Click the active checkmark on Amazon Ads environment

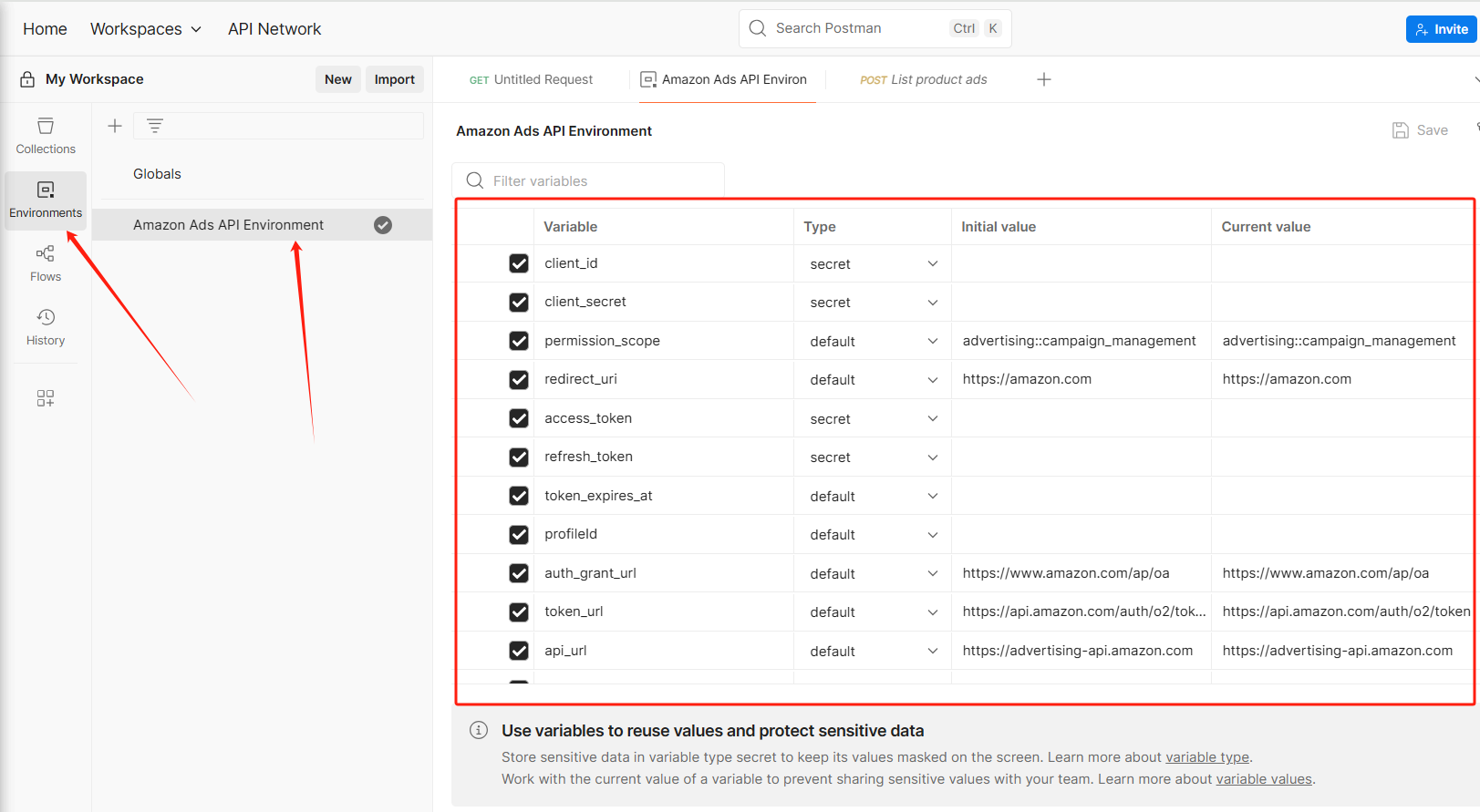(x=383, y=225)
